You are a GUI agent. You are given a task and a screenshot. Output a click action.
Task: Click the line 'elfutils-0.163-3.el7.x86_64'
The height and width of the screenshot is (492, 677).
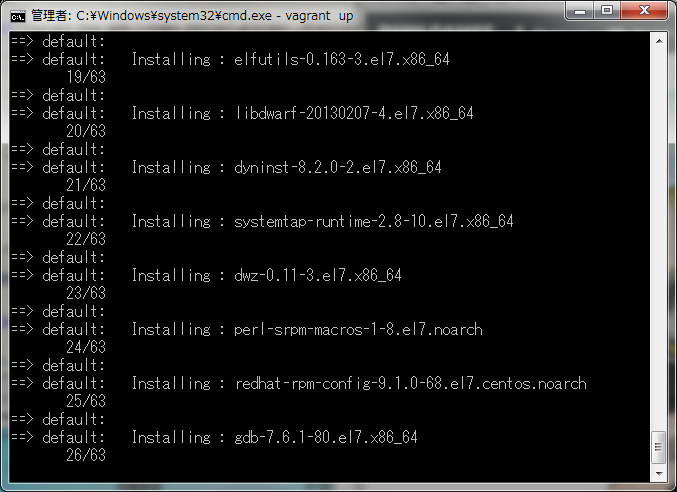(342, 59)
